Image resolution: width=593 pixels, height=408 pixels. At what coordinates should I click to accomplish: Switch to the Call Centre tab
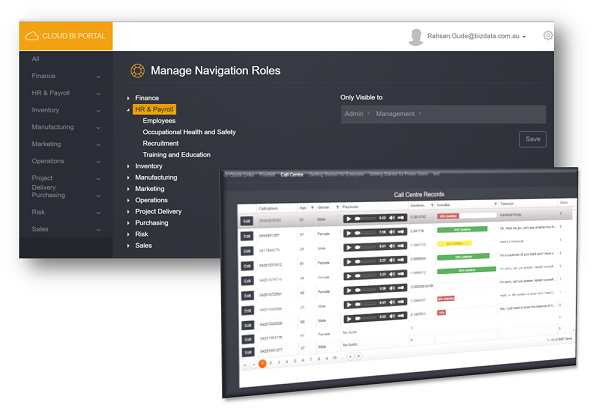coord(292,174)
